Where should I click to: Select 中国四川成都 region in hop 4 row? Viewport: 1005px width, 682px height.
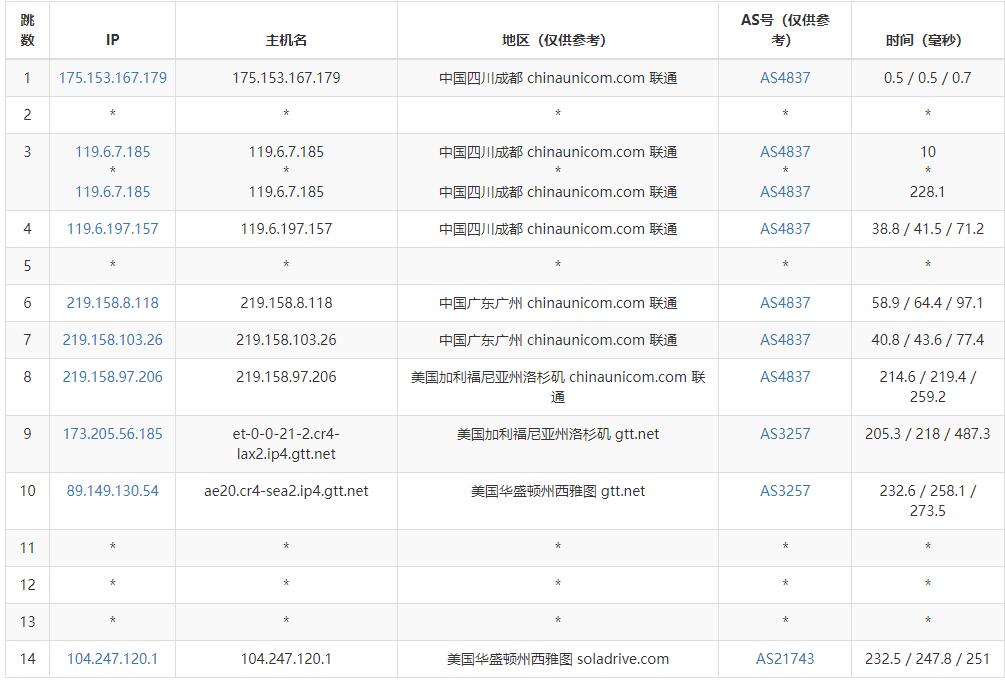coord(558,229)
